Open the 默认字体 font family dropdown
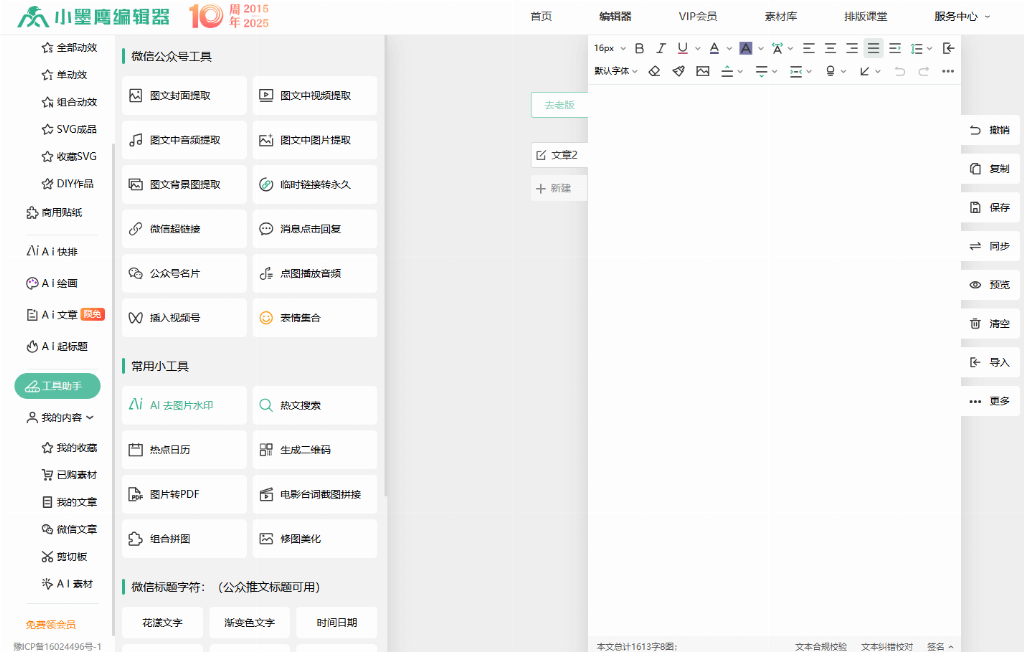Viewport: 1024px width, 652px height. [x=616, y=71]
